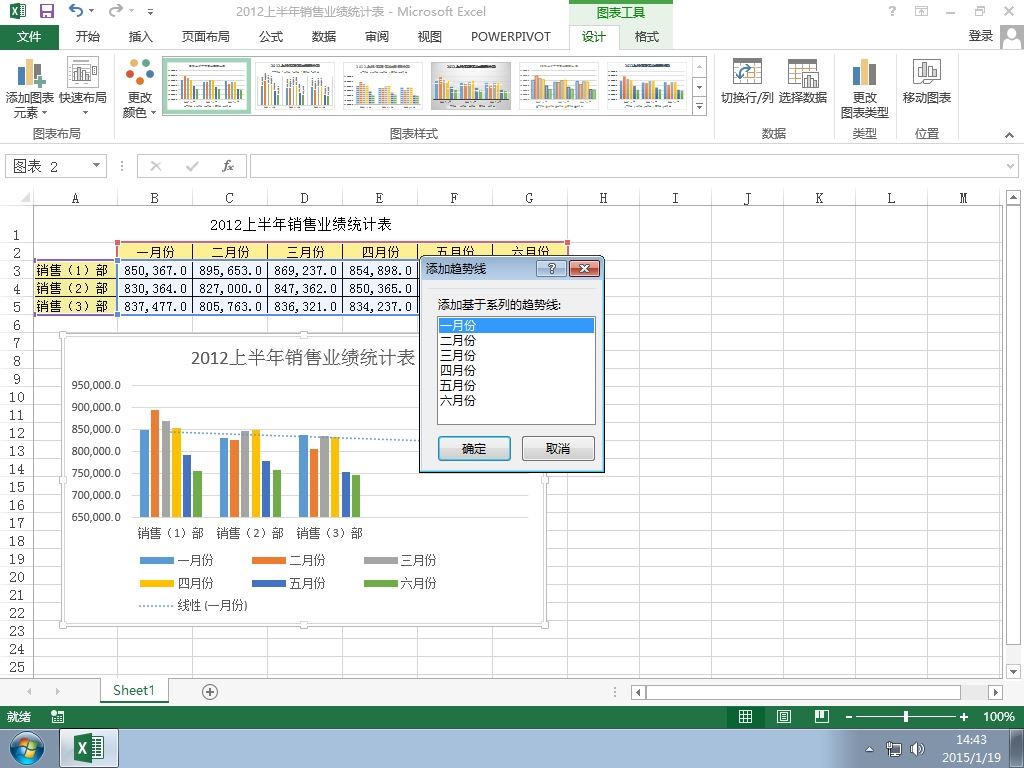Expand the formula bar arrow

click(1010, 167)
